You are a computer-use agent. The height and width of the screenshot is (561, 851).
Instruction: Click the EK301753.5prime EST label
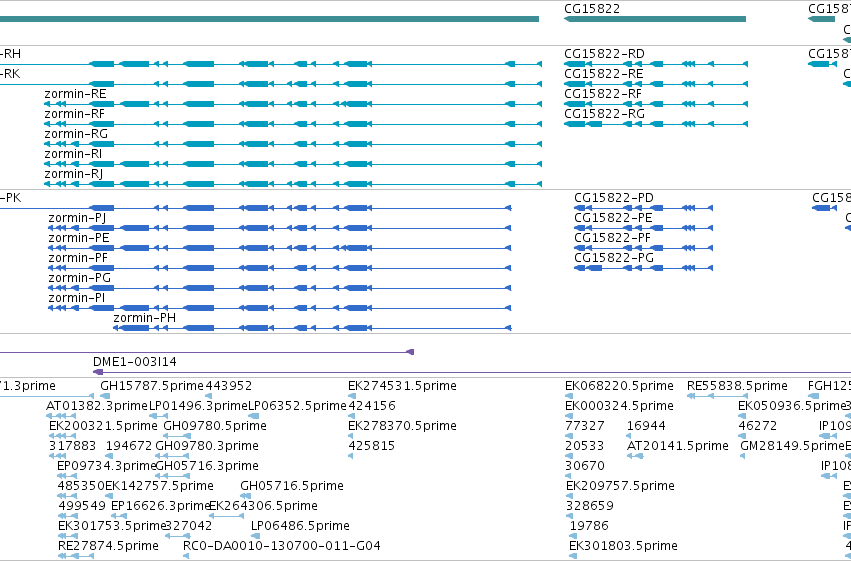112,527
